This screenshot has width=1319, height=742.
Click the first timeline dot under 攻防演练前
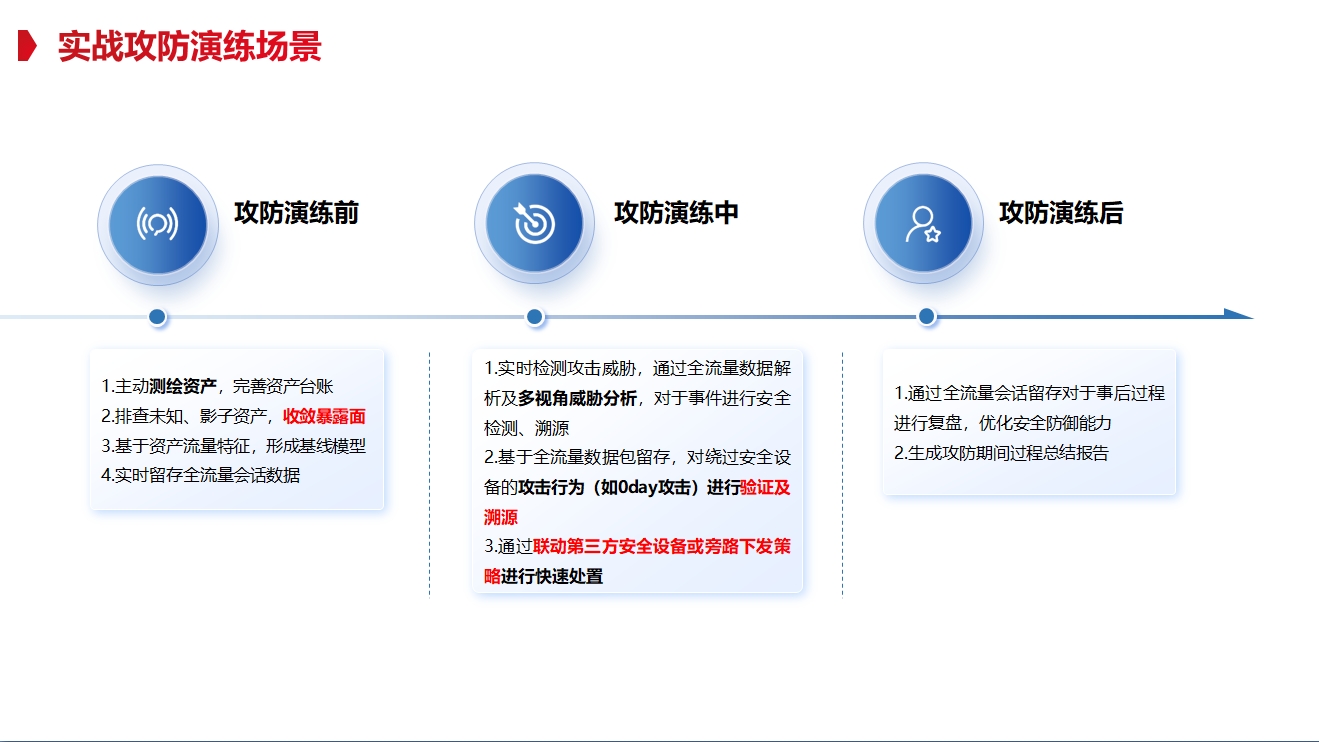tap(157, 317)
